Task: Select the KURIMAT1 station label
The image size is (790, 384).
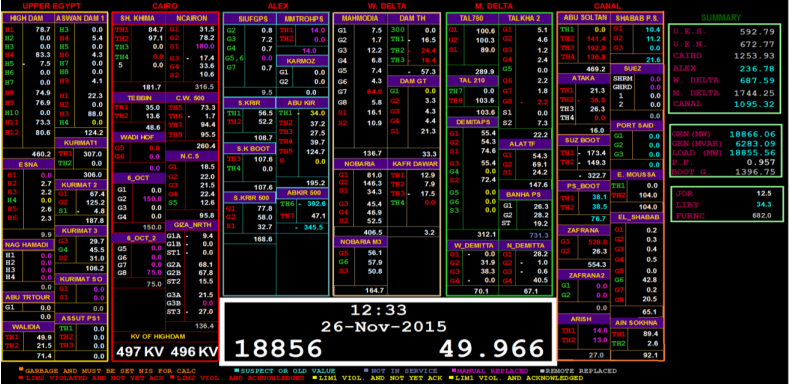Action: tap(81, 143)
